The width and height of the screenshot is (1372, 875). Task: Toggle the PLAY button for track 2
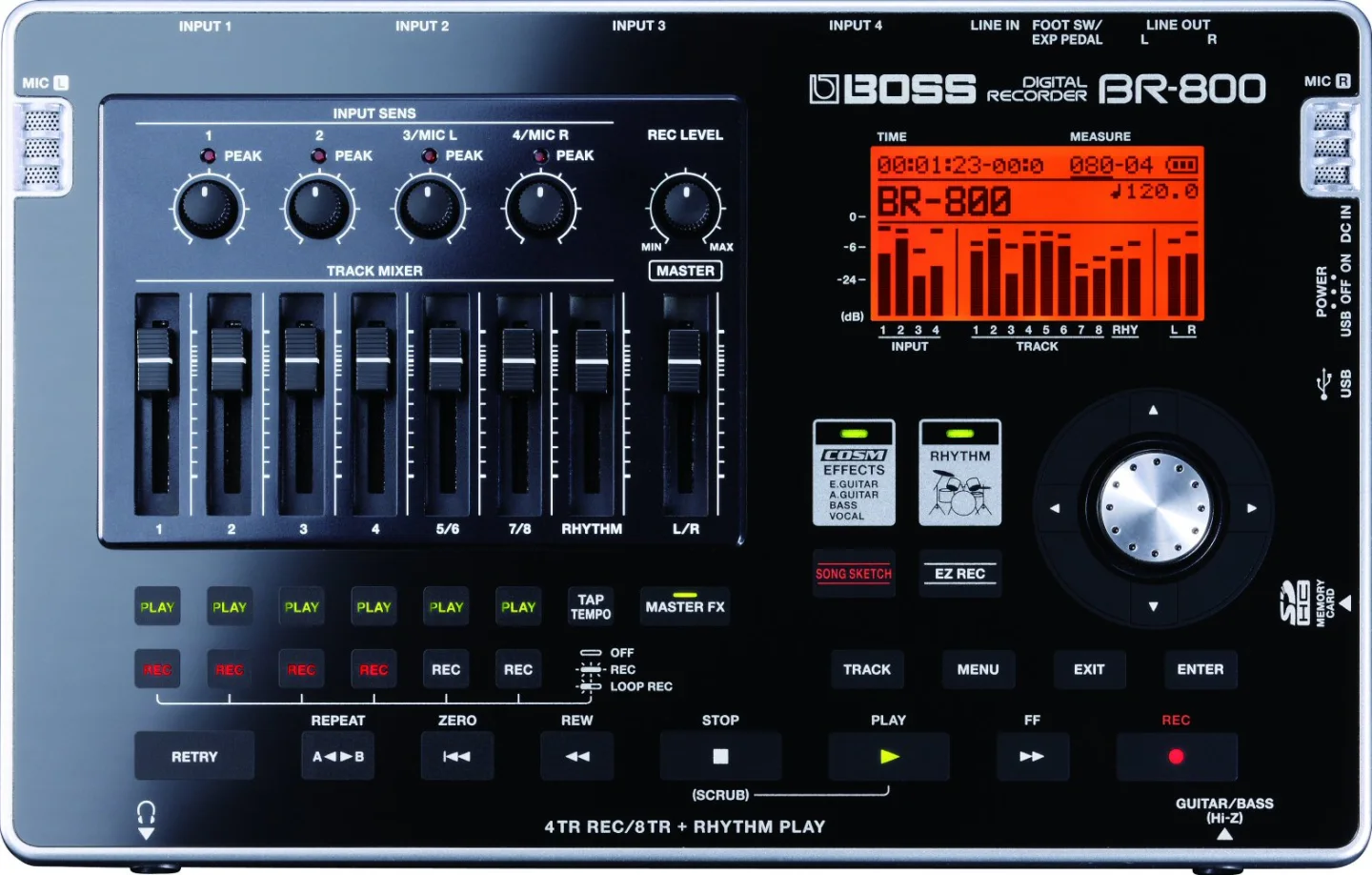pyautogui.click(x=230, y=606)
